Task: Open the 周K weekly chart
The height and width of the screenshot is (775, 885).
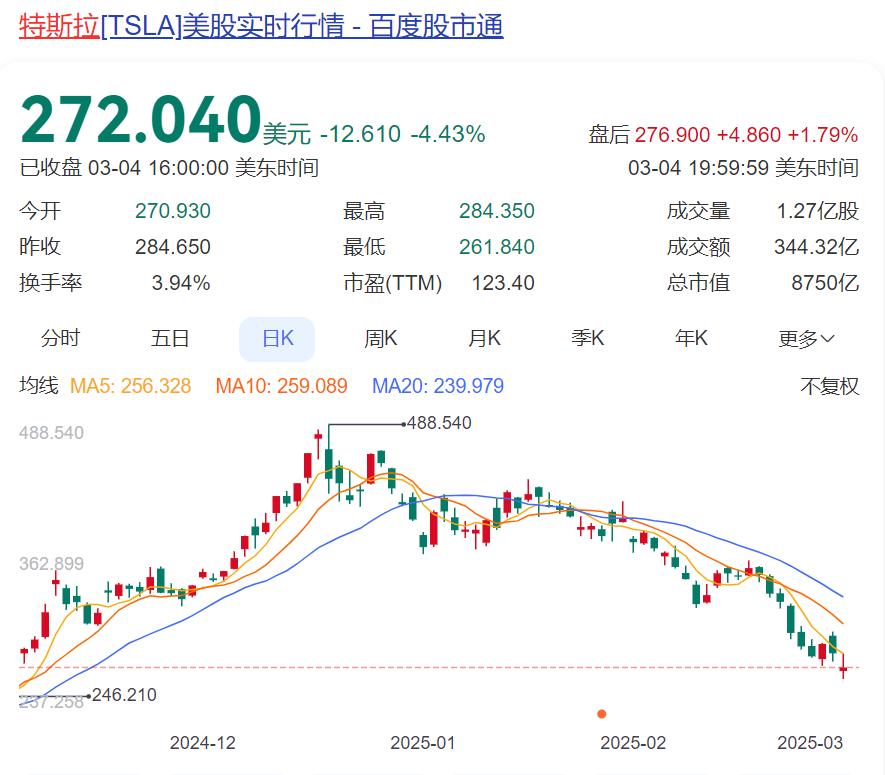Action: 381,338
